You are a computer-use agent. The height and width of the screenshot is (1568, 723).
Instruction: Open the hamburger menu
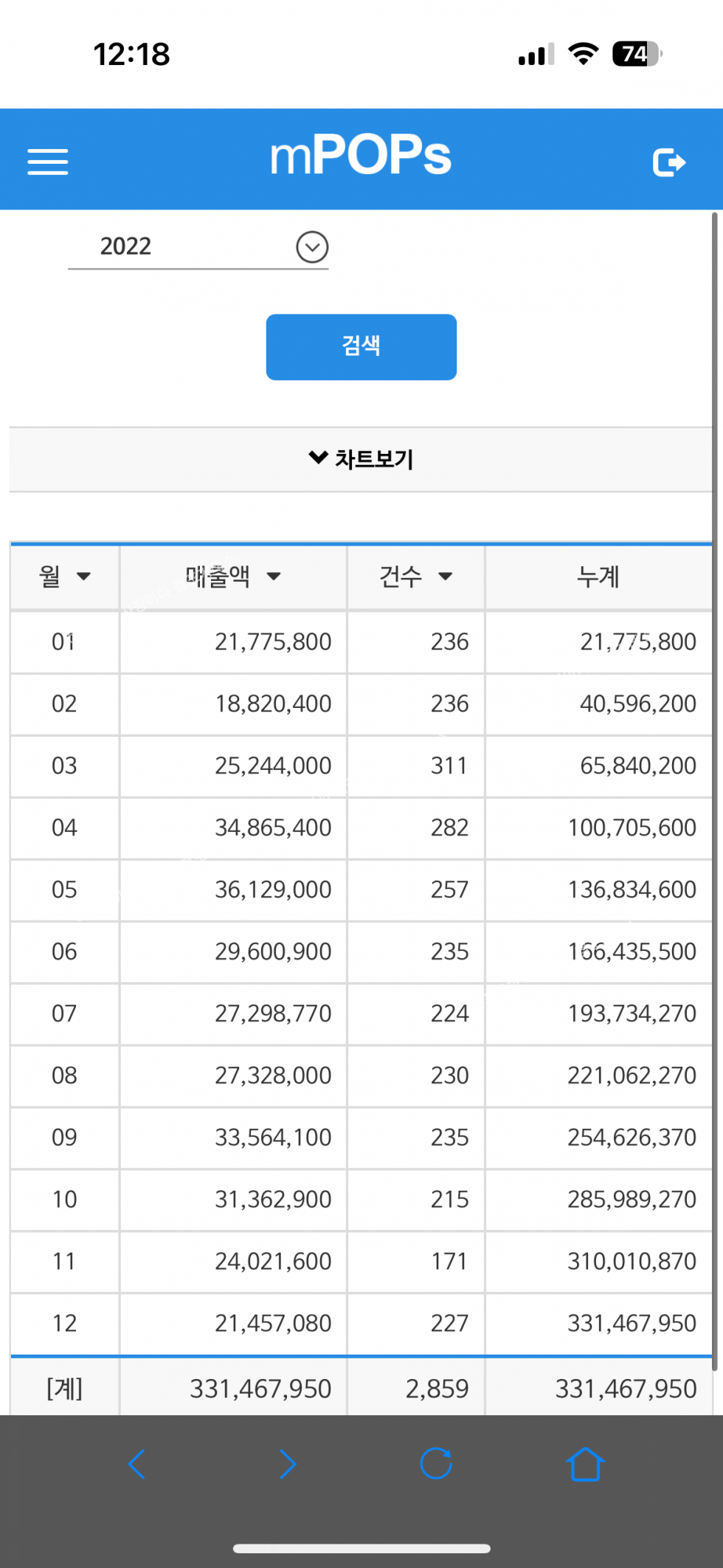(x=48, y=162)
